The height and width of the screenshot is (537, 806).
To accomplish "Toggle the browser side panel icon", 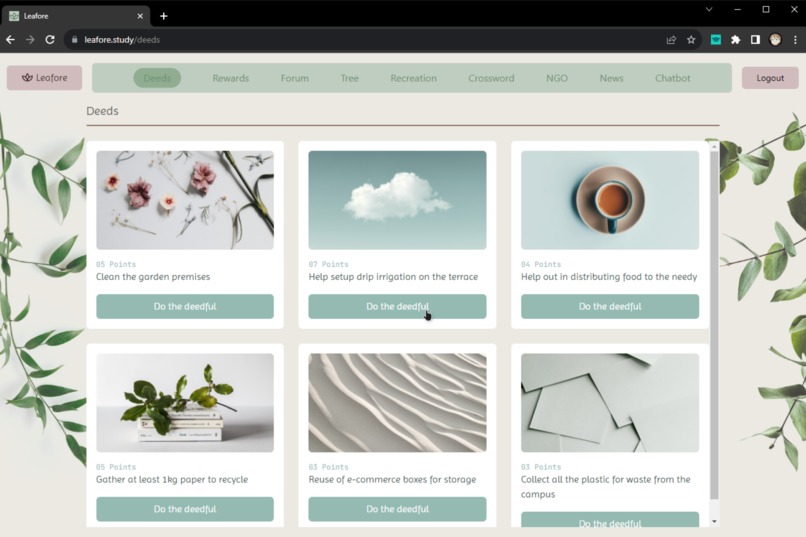I will point(755,40).
